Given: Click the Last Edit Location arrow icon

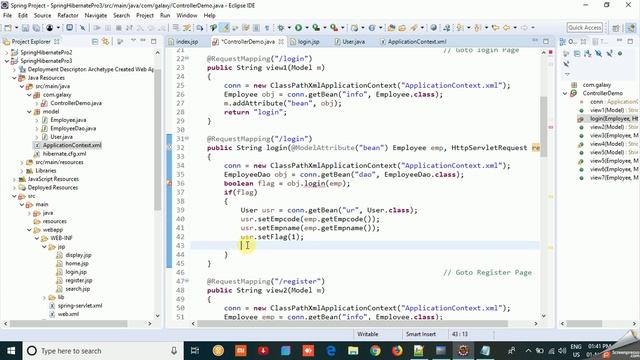Looking at the screenshot, I should click(x=496, y=28).
